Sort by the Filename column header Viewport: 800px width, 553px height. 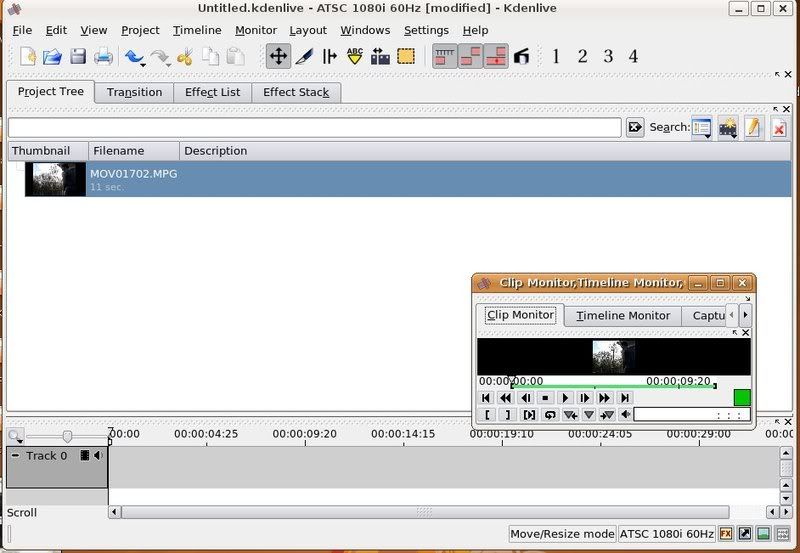coord(134,151)
